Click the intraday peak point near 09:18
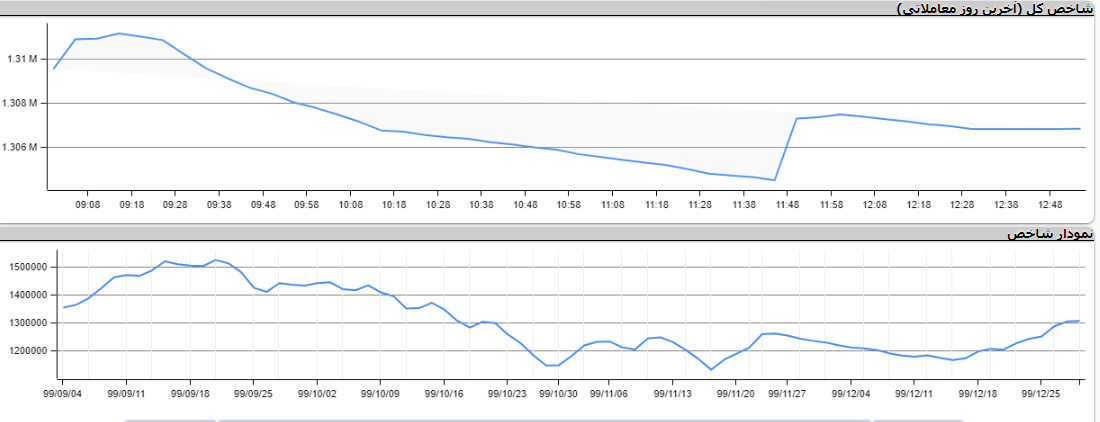The width and height of the screenshot is (1100, 422). pos(119,33)
